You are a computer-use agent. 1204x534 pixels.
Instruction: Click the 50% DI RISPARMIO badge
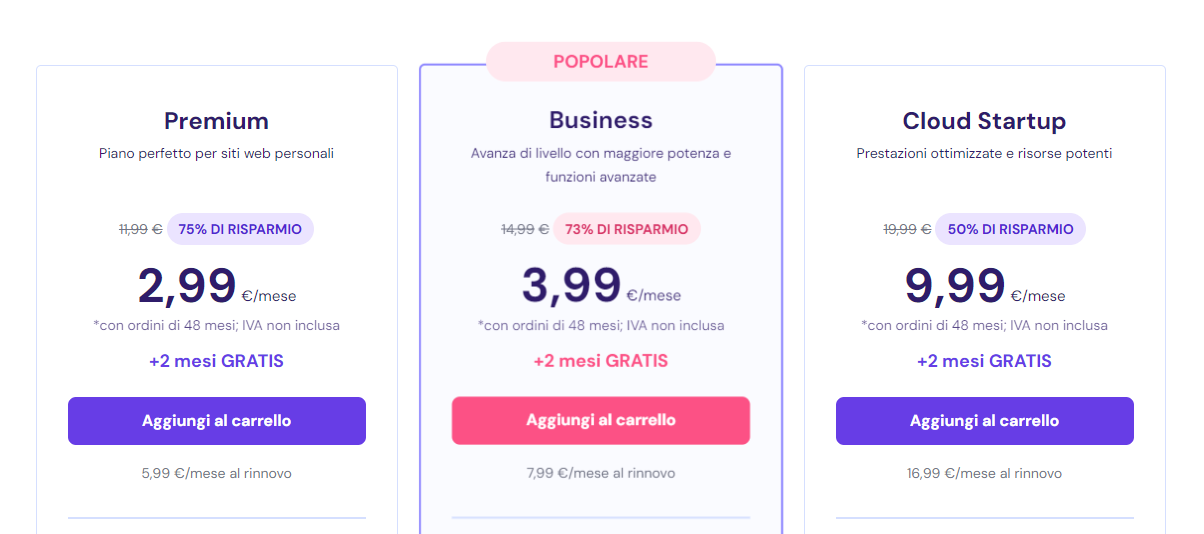pyautogui.click(x=1010, y=229)
